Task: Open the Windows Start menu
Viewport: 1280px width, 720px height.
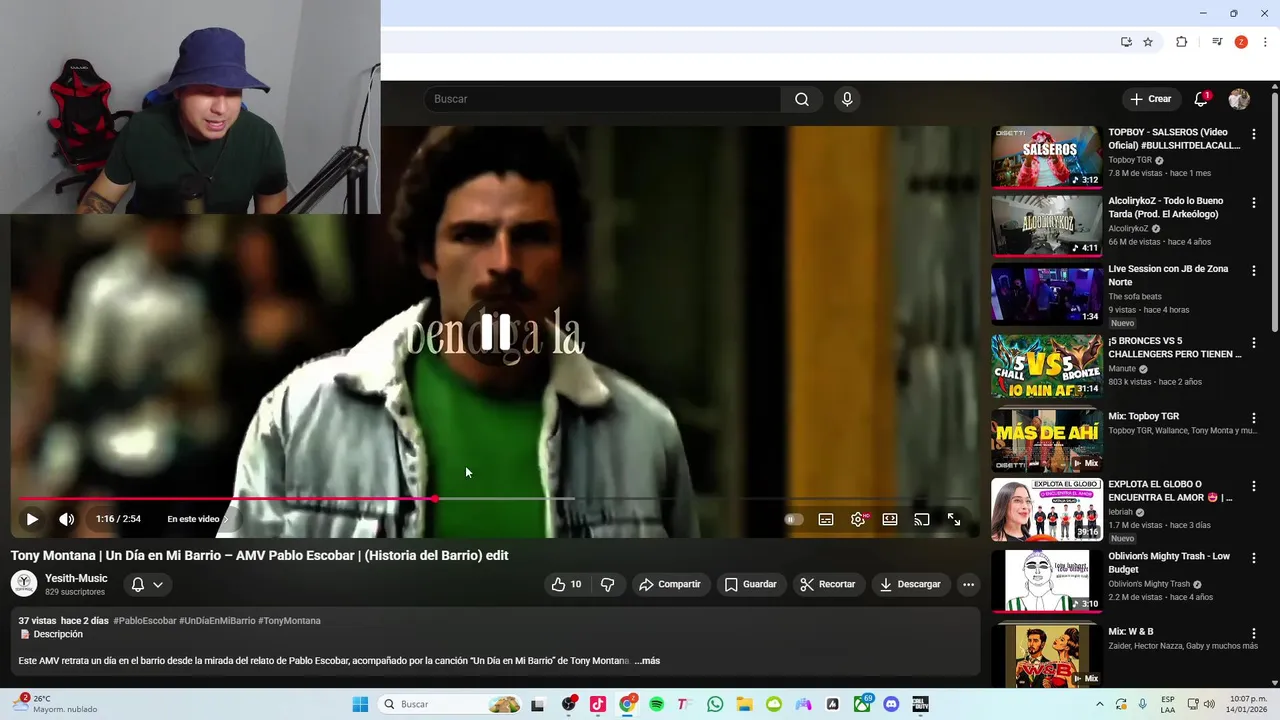Action: click(x=360, y=704)
